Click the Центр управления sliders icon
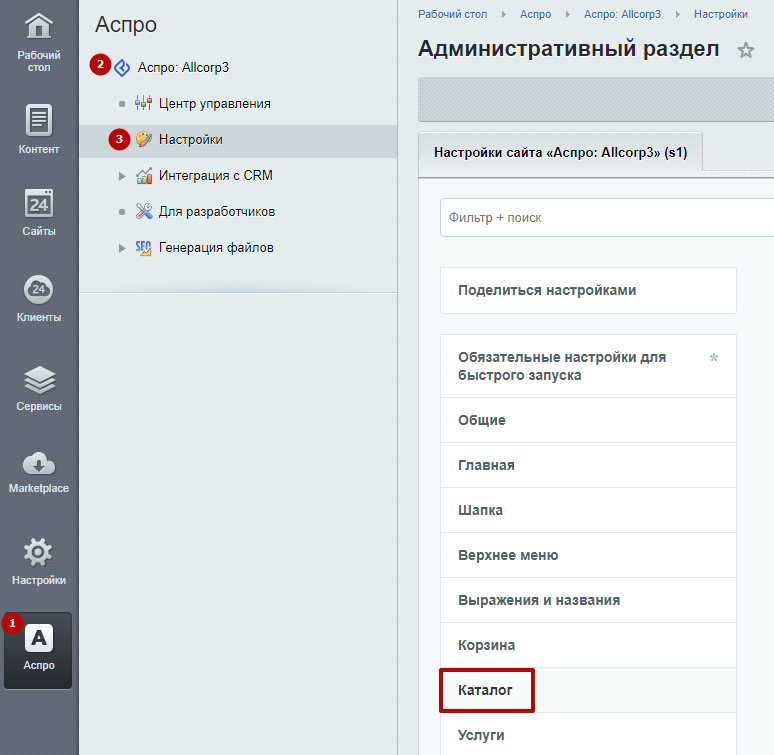 click(143, 103)
